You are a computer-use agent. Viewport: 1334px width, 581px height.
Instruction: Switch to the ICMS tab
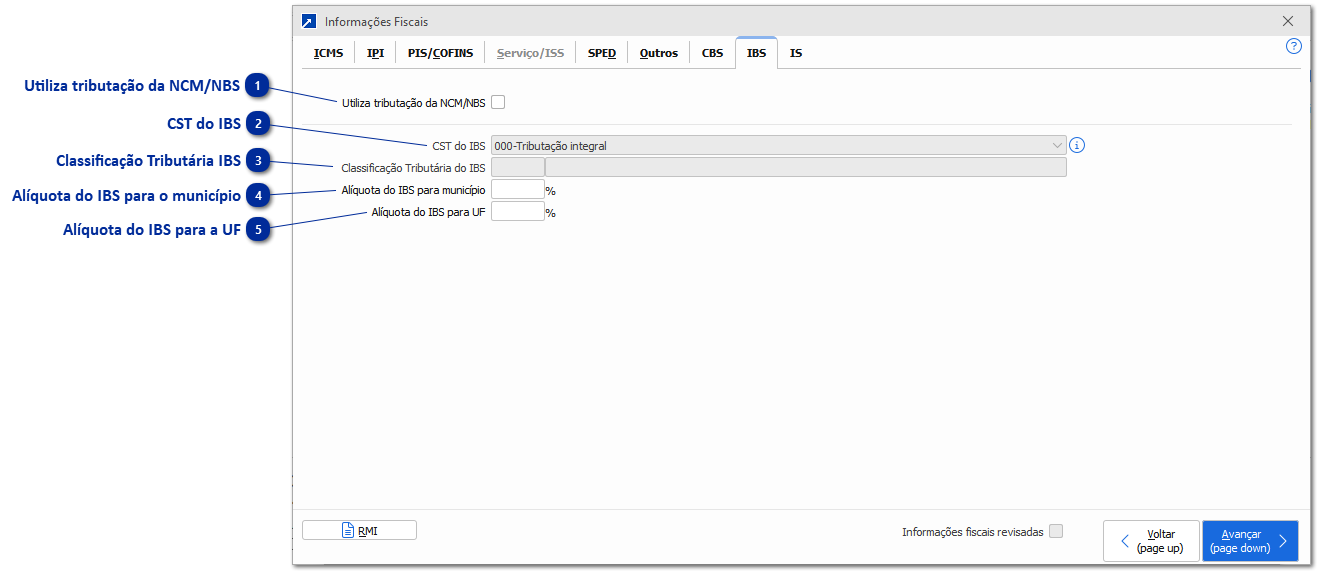click(328, 53)
